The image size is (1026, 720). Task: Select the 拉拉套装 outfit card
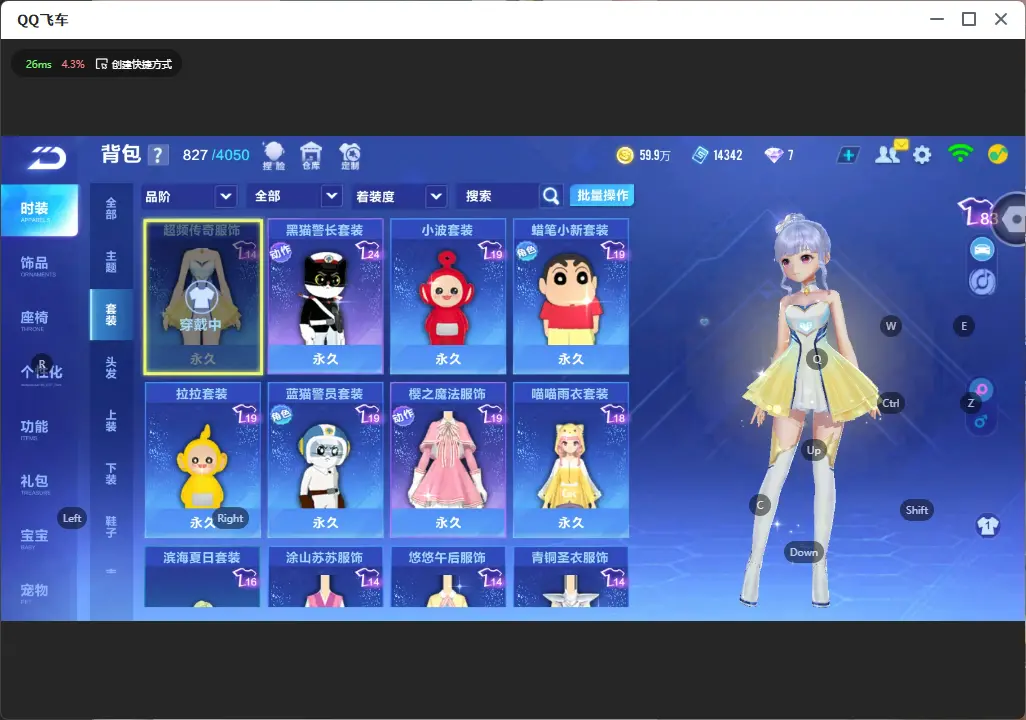pos(203,460)
